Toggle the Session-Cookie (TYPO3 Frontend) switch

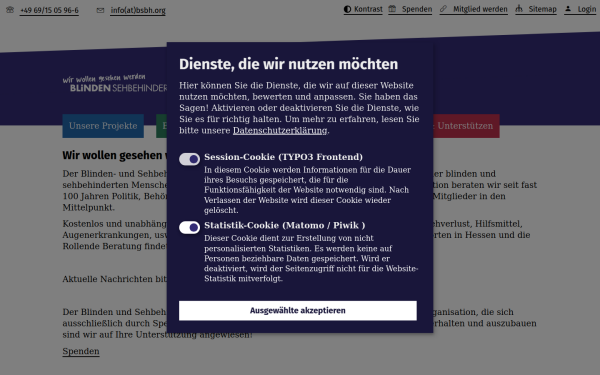click(x=189, y=159)
